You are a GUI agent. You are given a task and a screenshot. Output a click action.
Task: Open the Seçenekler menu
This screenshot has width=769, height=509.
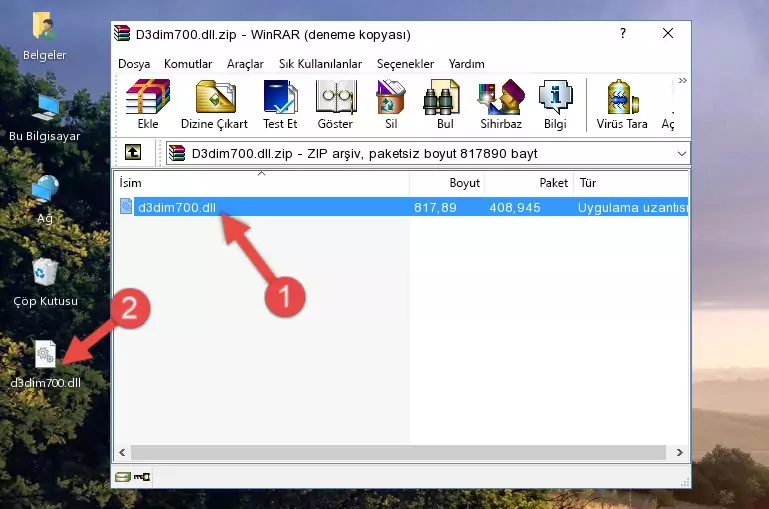pos(405,64)
